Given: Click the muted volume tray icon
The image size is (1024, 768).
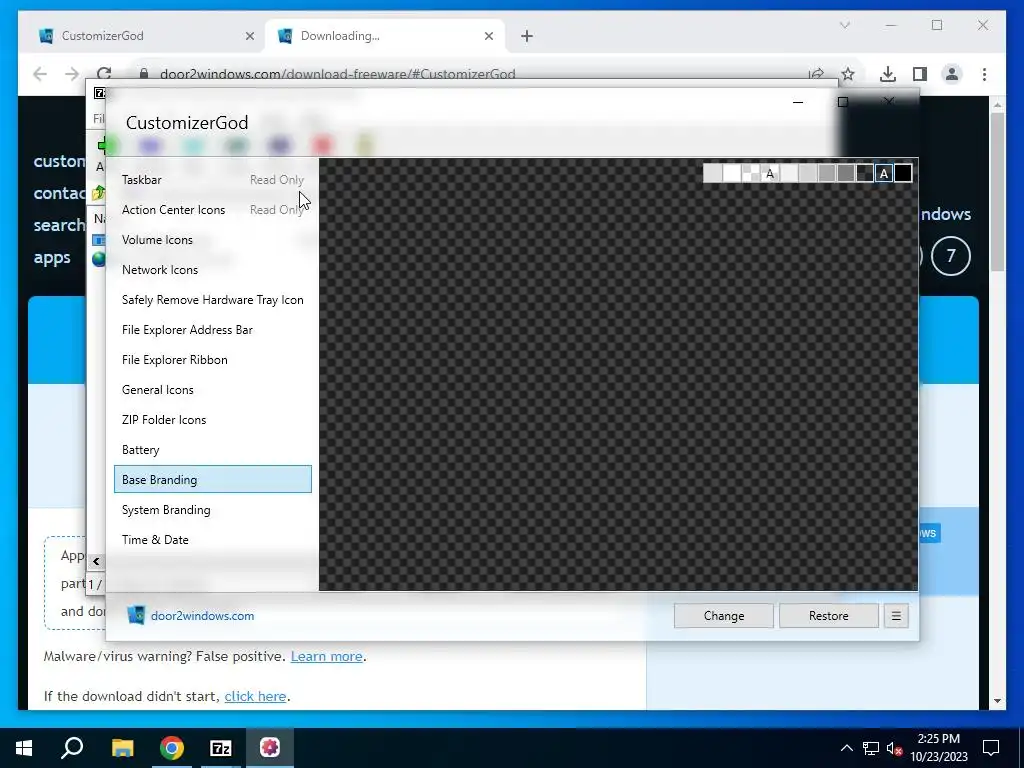Looking at the screenshot, I should 895,748.
